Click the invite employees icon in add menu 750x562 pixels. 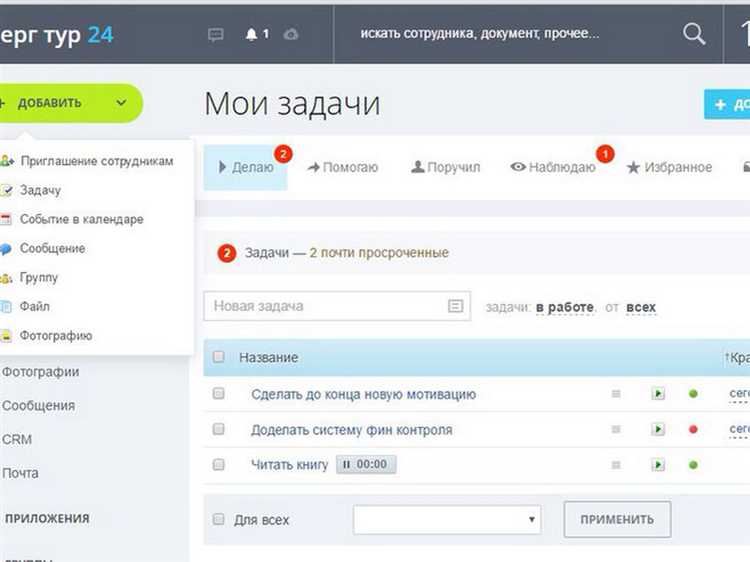7,161
